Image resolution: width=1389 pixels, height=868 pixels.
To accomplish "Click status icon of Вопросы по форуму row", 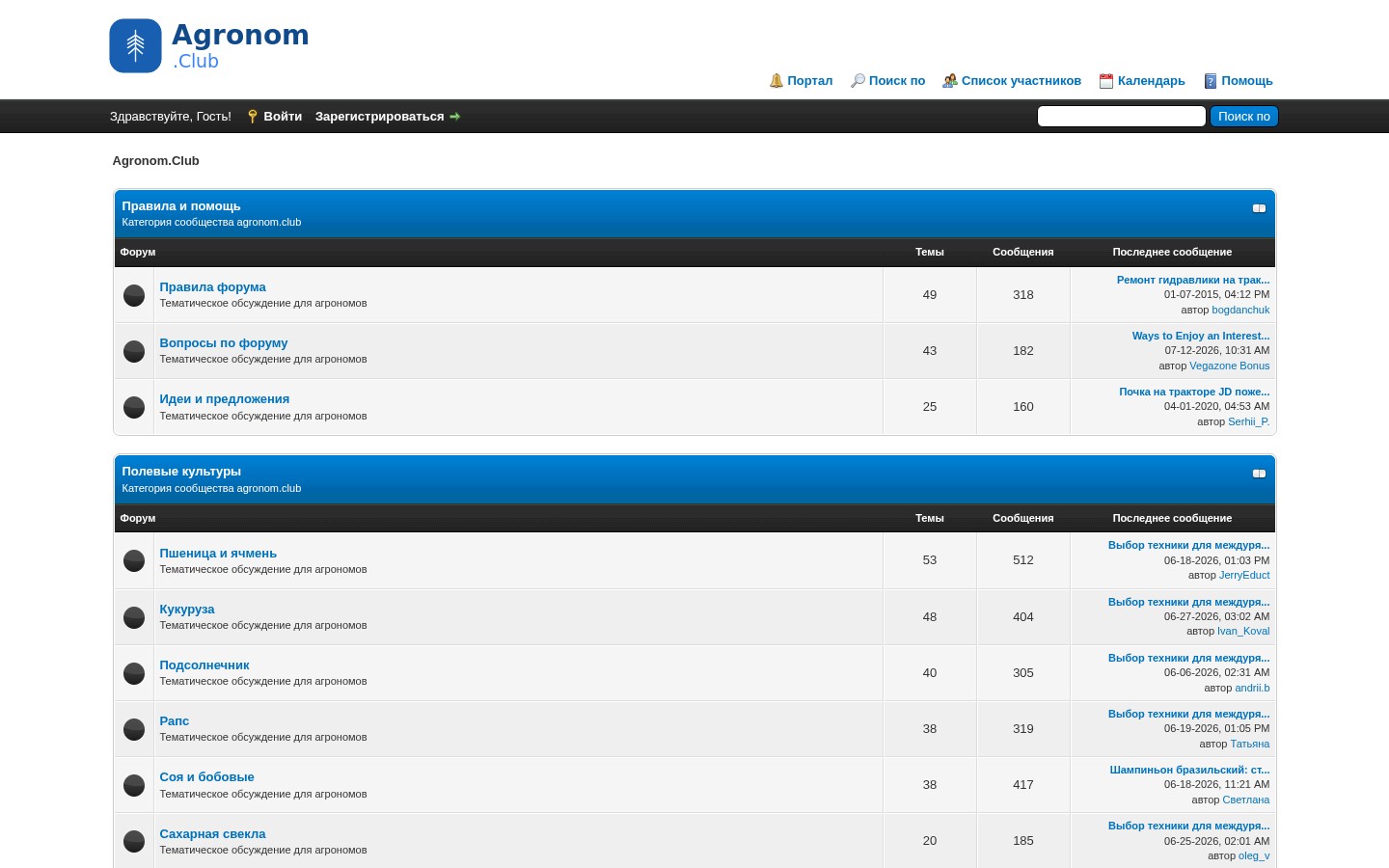I will point(134,351).
